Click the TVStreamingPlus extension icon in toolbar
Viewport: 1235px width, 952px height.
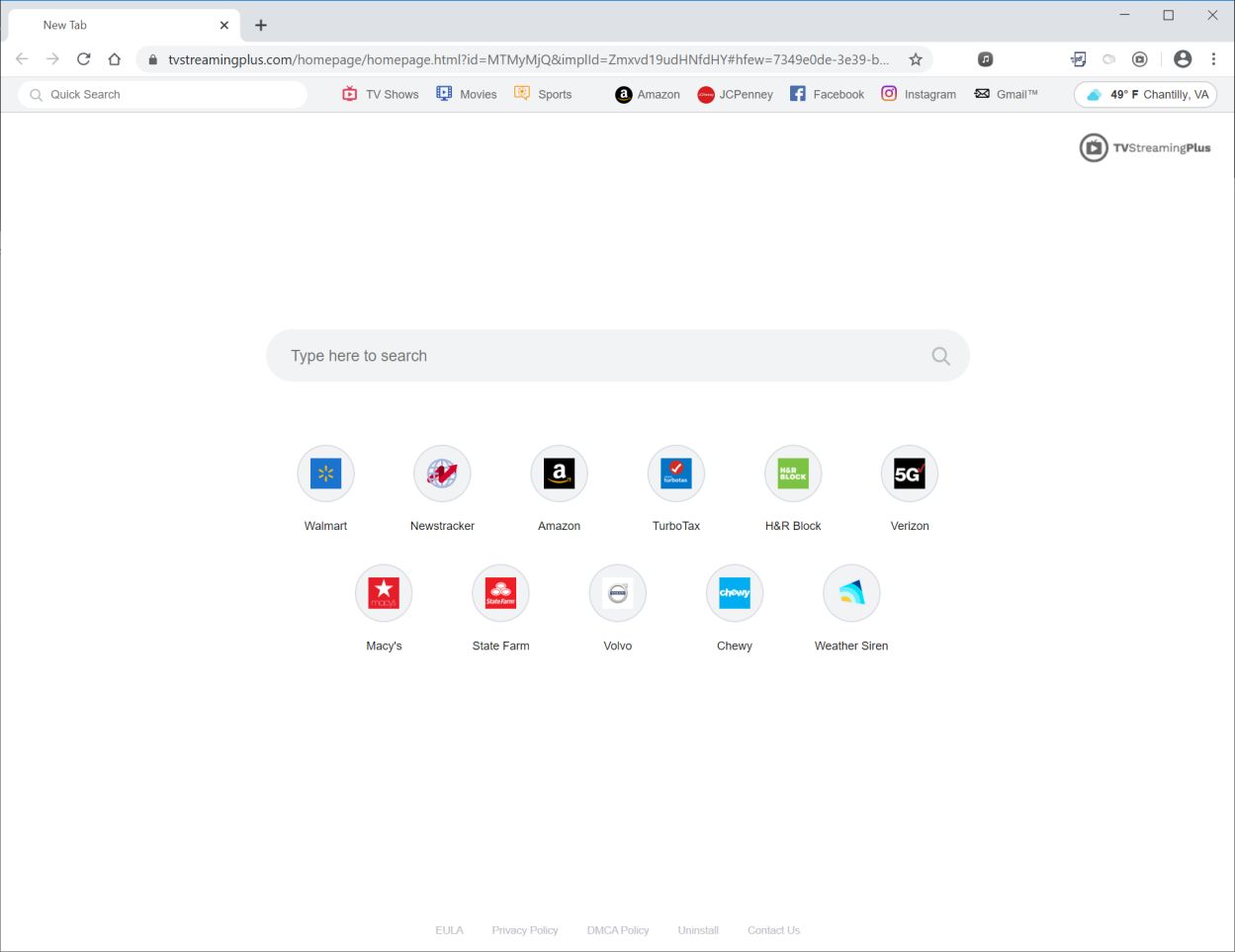click(1140, 59)
